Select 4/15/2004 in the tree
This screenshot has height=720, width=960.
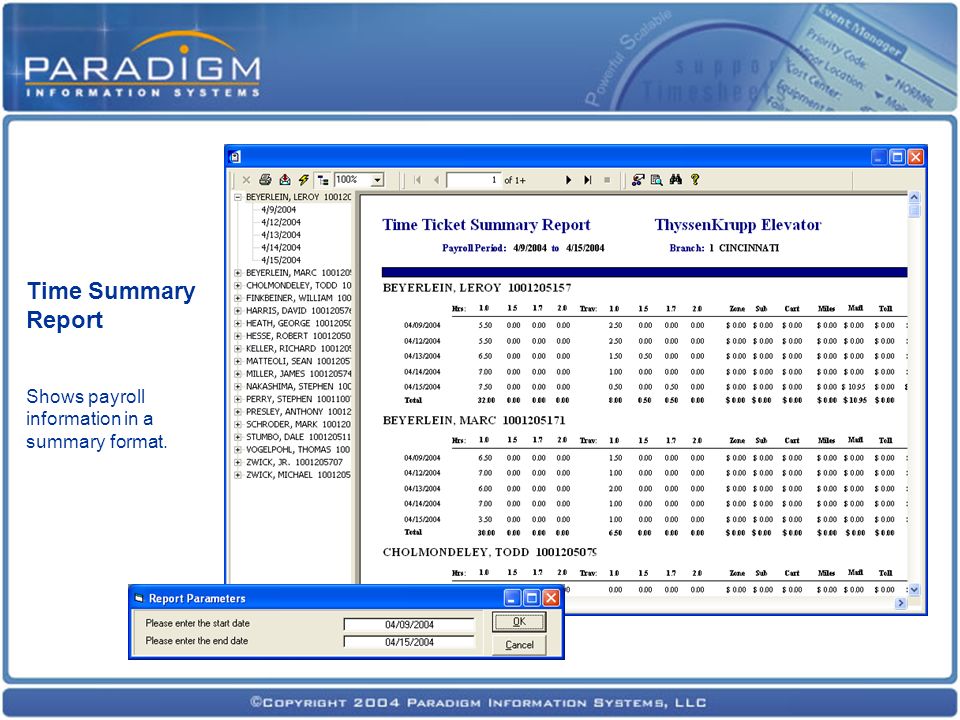[x=281, y=260]
